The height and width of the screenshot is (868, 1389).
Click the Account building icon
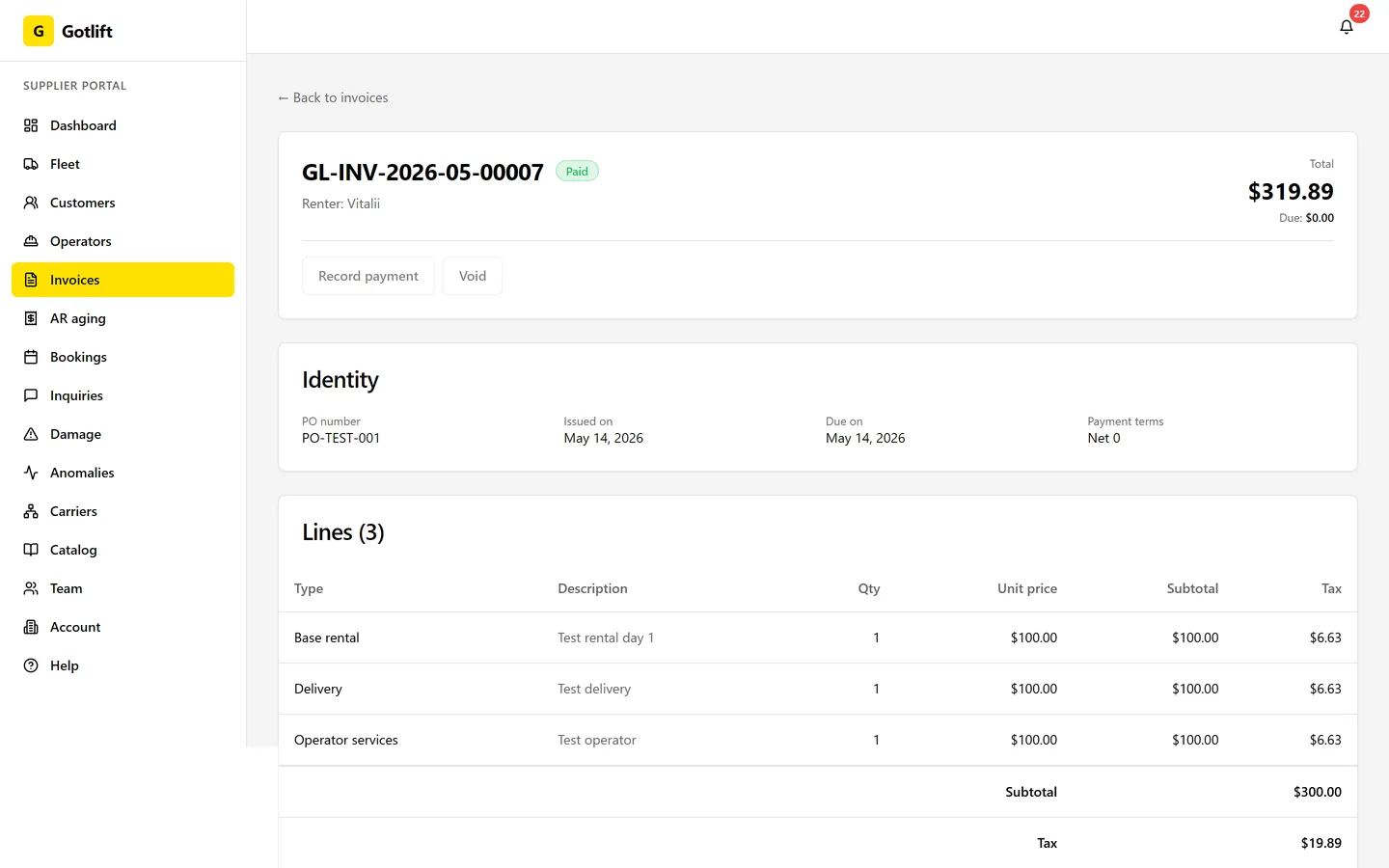[31, 627]
